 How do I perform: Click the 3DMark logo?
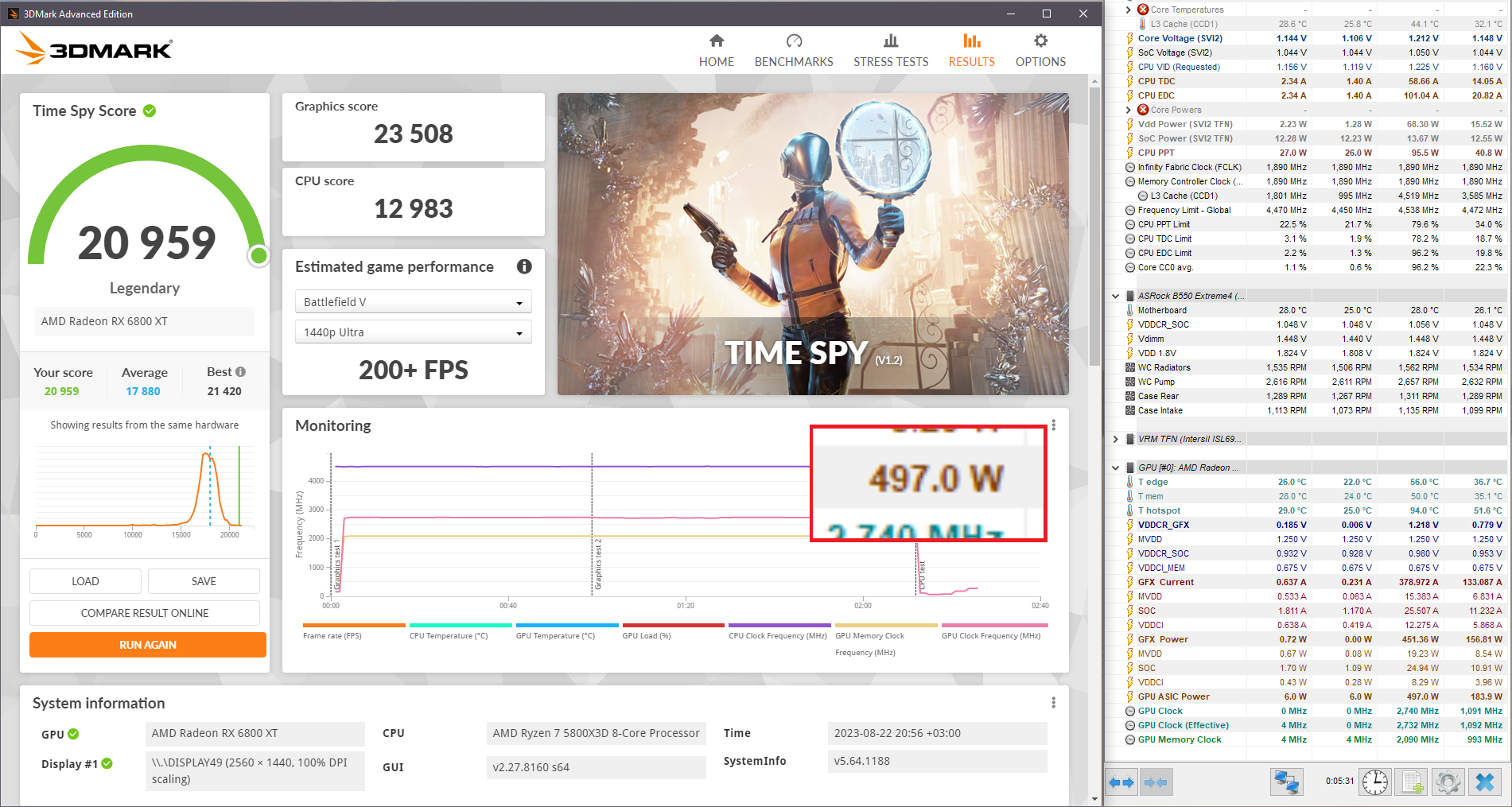(x=94, y=49)
